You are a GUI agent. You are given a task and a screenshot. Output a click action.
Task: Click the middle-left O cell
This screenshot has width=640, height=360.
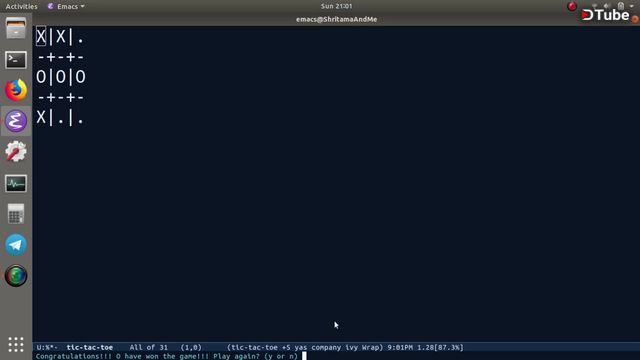41,77
